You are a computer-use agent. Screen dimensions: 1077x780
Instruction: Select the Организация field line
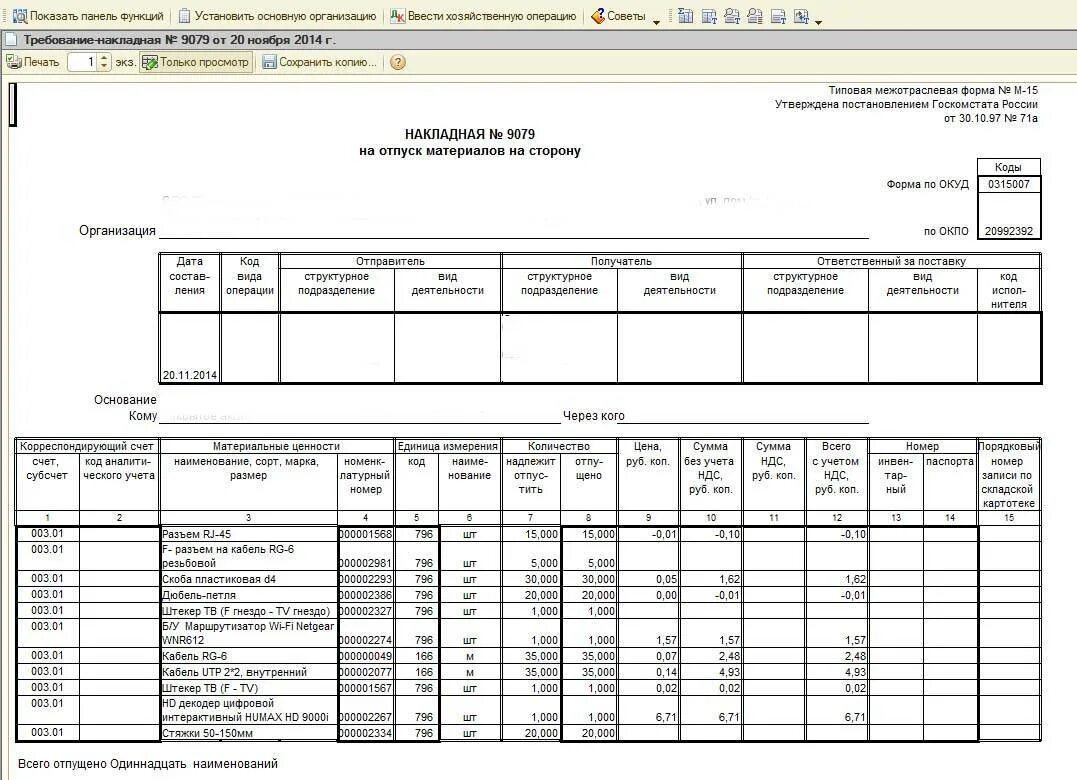(x=514, y=231)
